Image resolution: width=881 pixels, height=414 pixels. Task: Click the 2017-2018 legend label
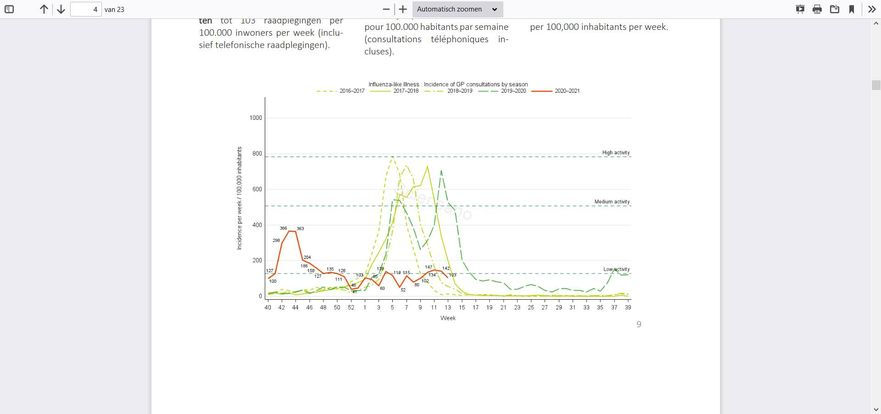click(x=406, y=91)
